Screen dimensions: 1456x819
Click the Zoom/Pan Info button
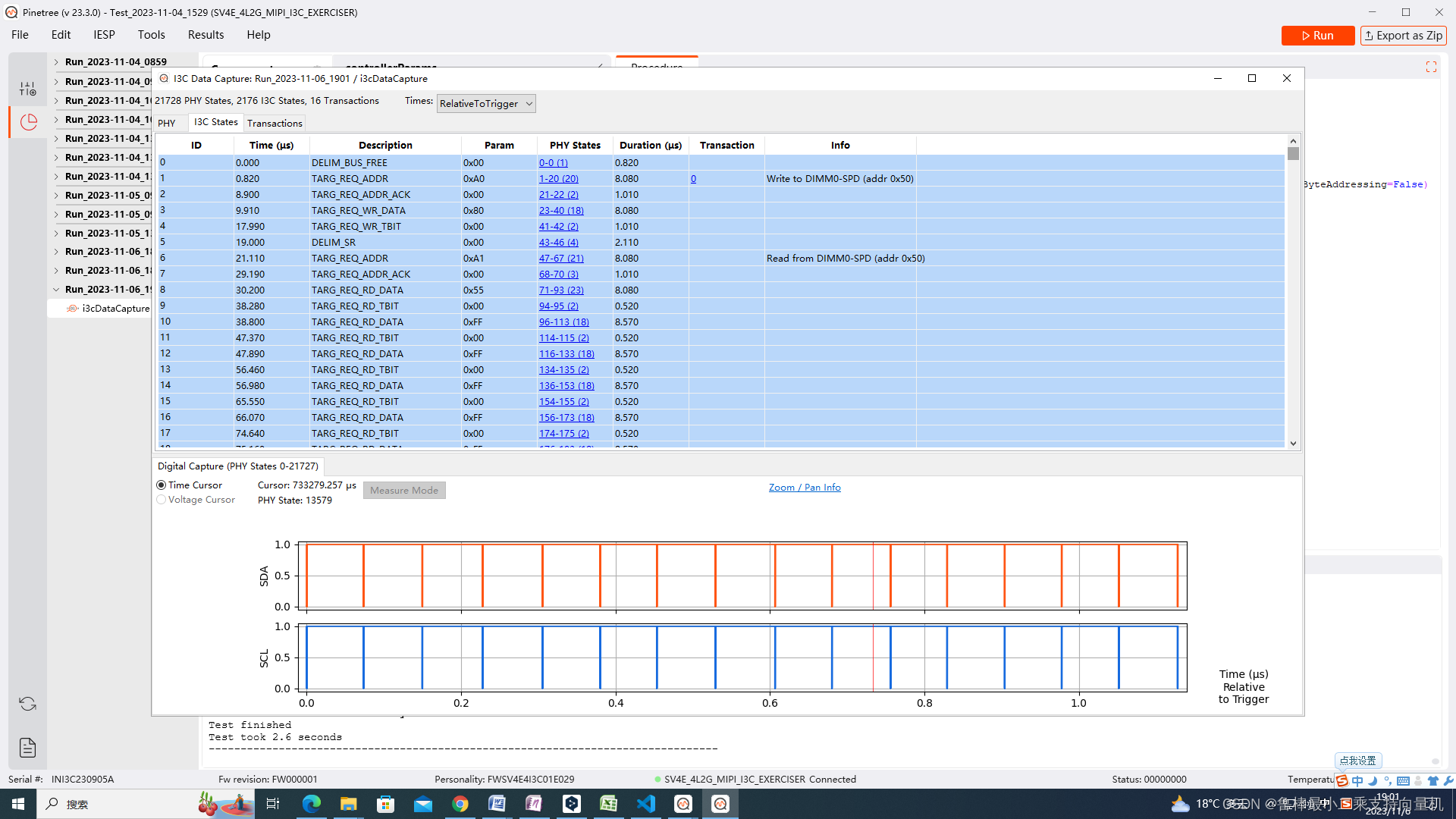805,487
